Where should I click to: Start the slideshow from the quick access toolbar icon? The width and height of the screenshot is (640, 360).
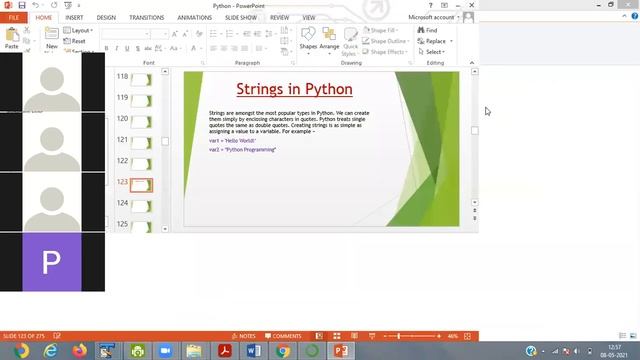(x=68, y=5)
